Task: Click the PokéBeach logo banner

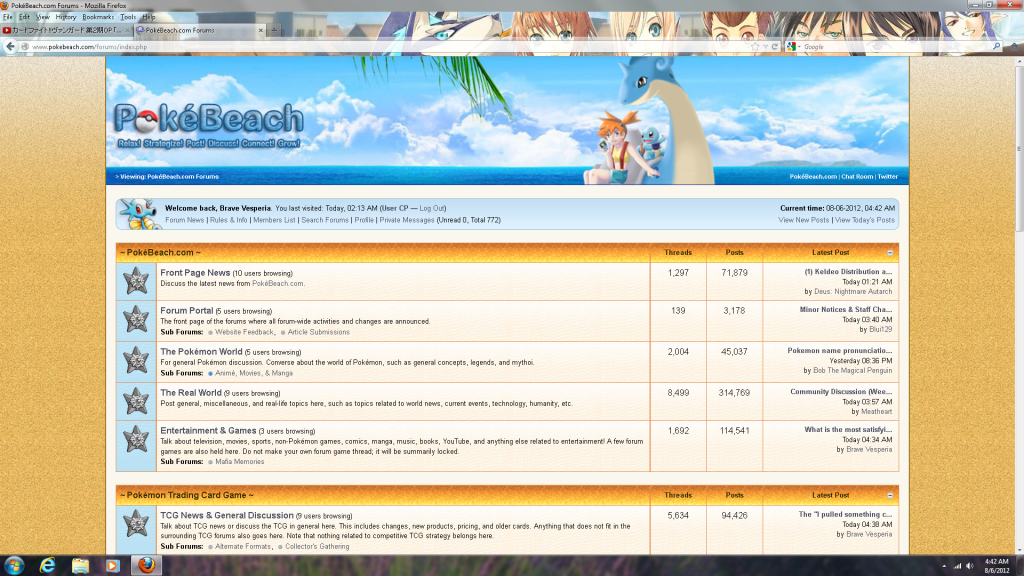Action: 208,124
